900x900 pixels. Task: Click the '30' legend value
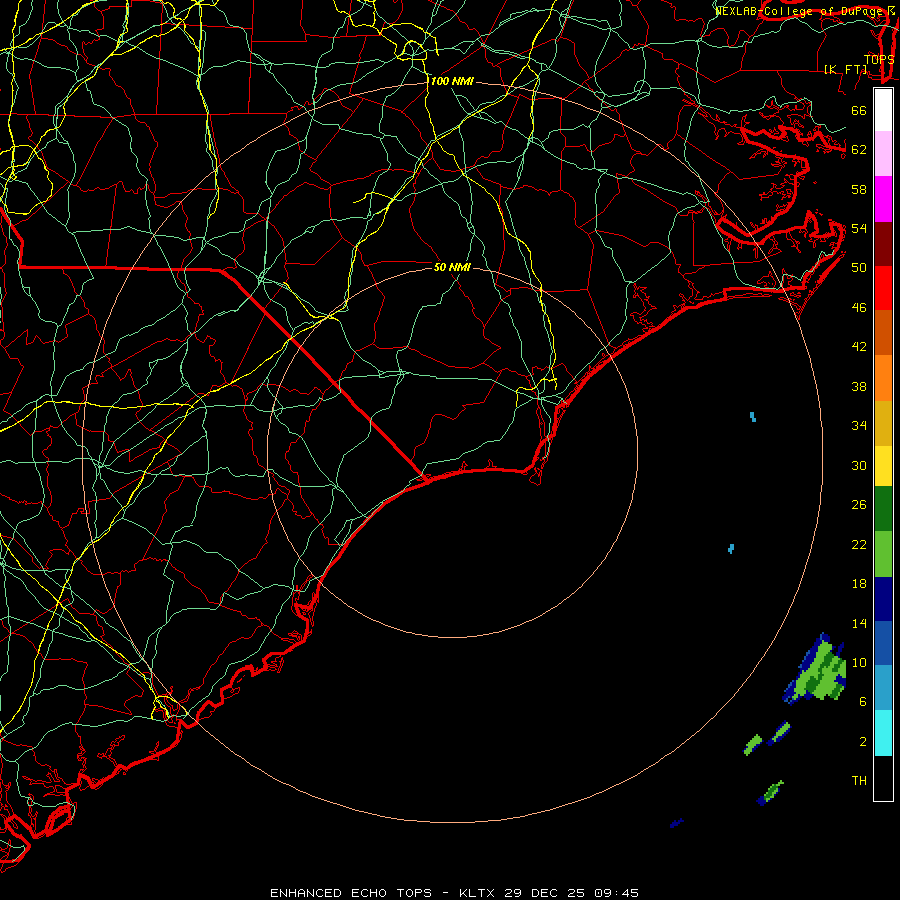coord(859,465)
